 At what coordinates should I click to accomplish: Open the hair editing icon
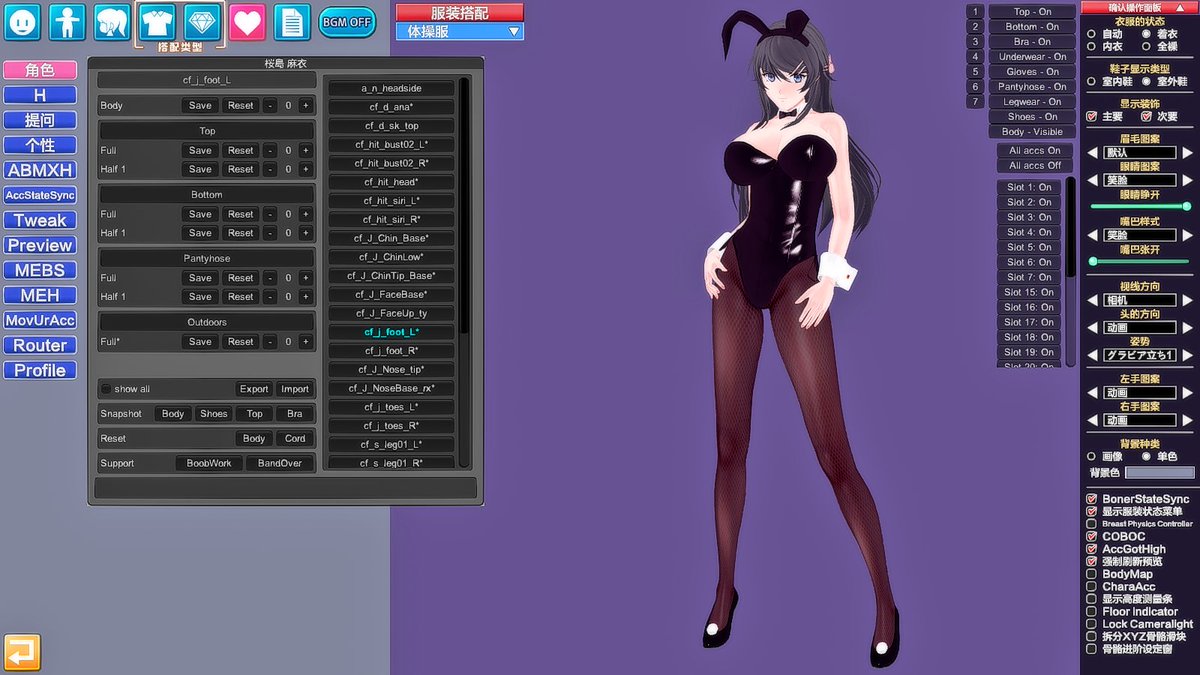tap(112, 21)
